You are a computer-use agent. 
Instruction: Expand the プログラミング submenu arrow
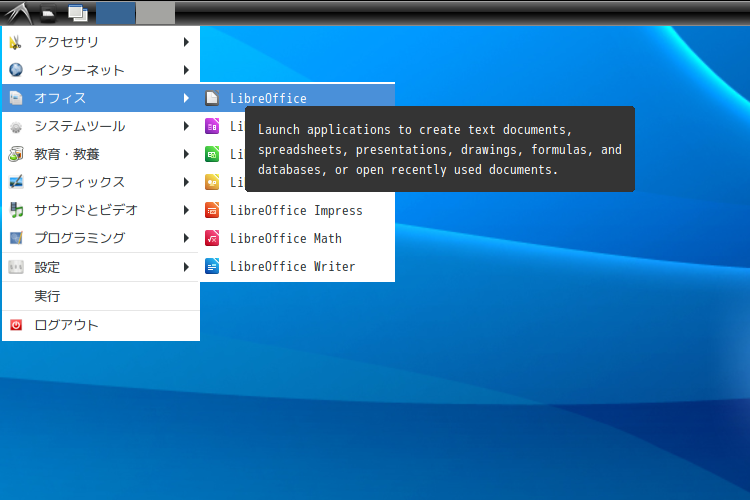(x=186, y=238)
